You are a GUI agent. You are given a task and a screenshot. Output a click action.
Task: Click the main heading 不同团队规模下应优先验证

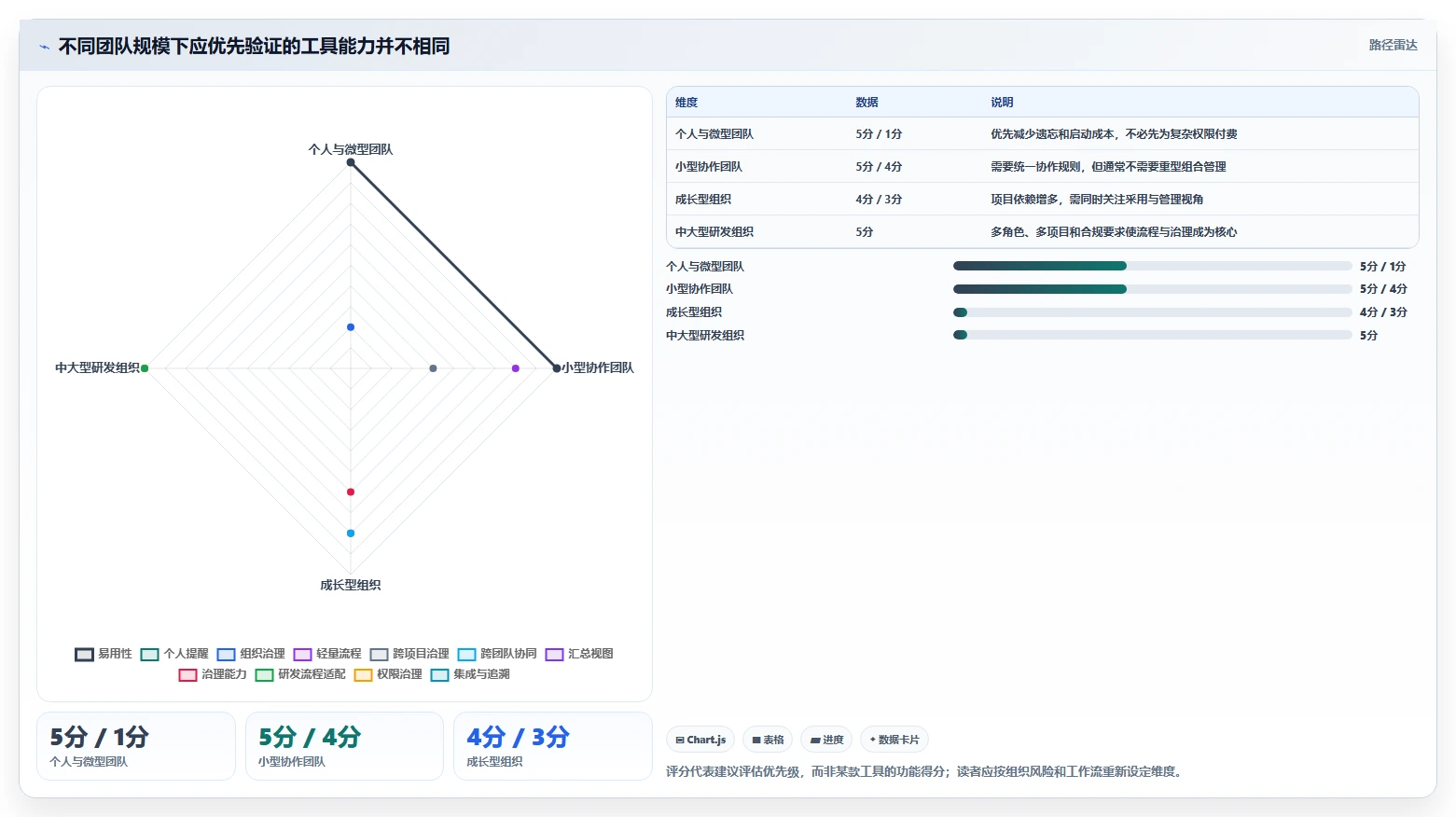pyautogui.click(x=254, y=47)
